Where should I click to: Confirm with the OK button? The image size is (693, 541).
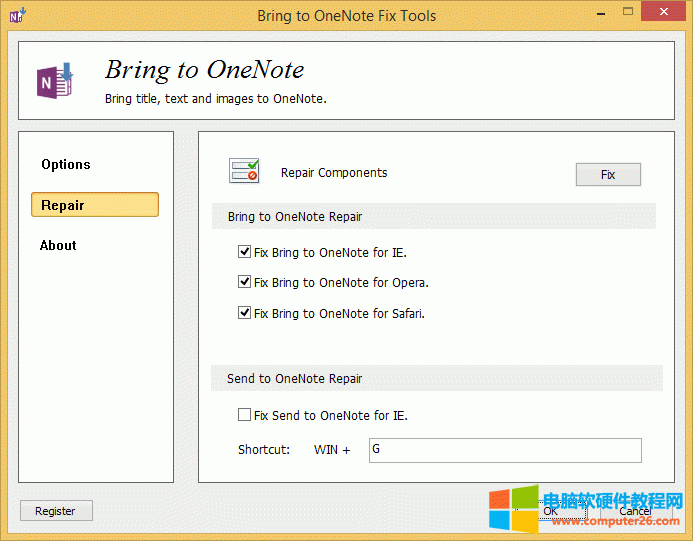tap(551, 511)
